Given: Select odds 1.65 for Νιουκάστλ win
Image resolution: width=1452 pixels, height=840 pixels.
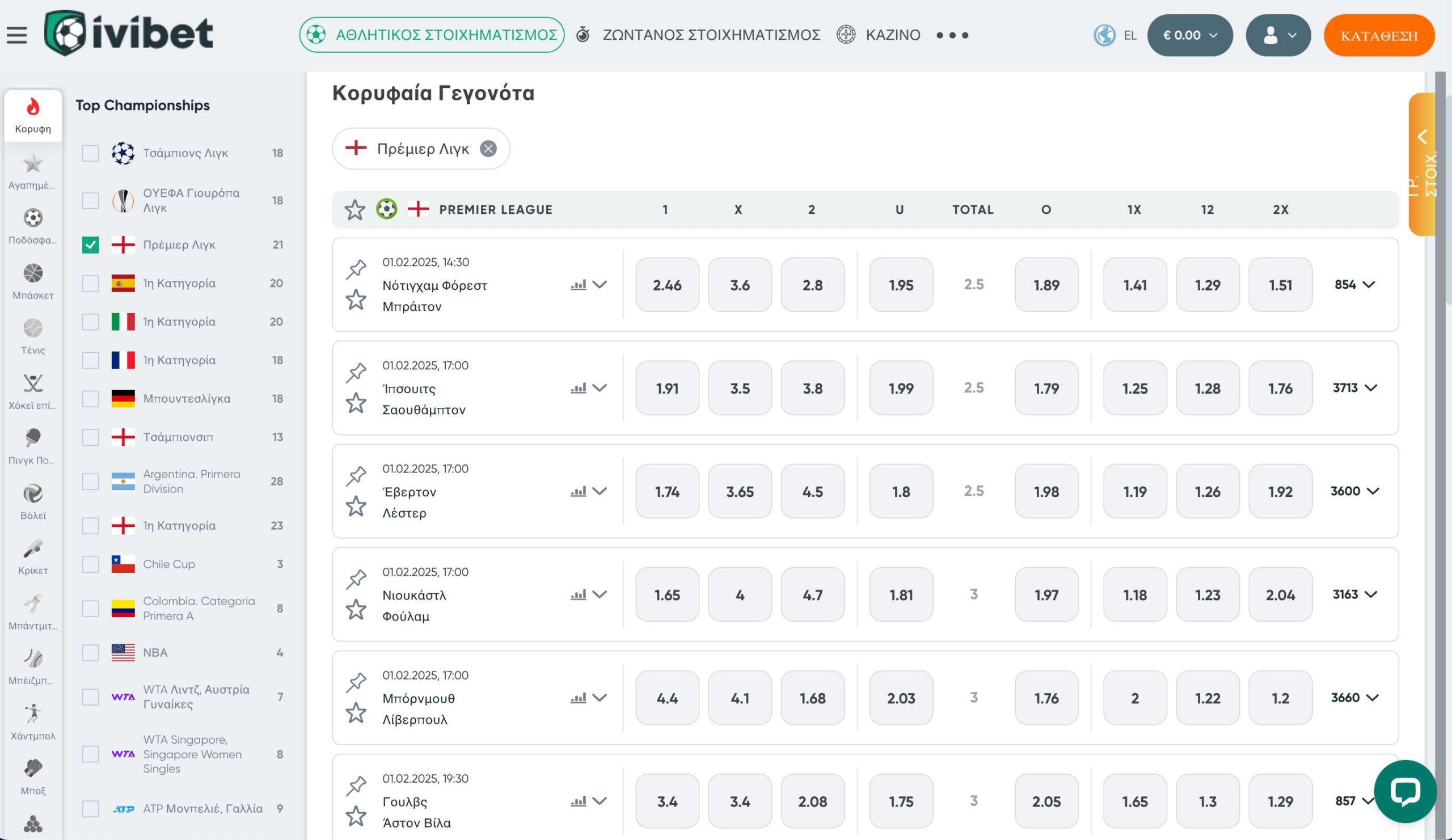Looking at the screenshot, I should tap(666, 594).
